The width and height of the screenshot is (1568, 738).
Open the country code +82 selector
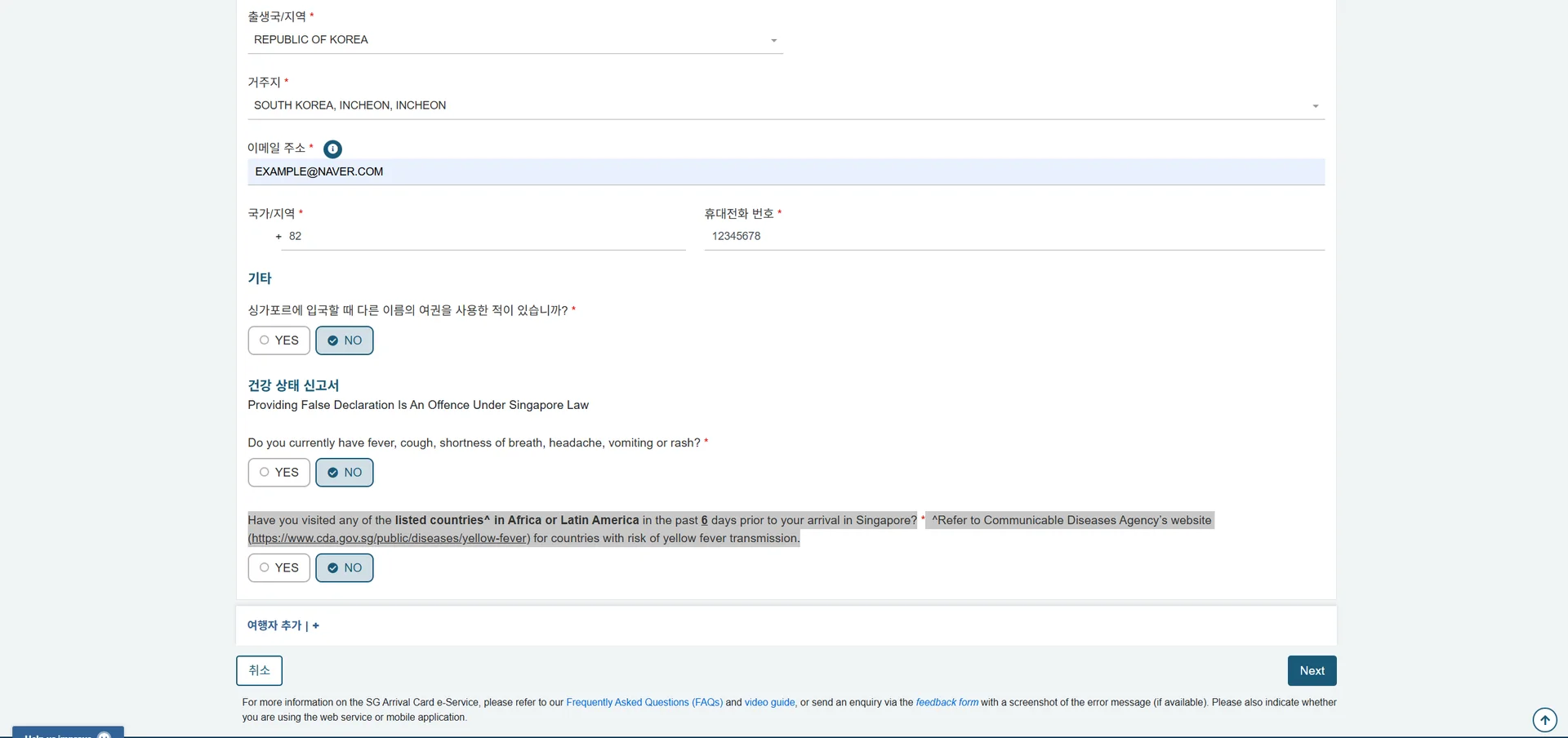(482, 237)
